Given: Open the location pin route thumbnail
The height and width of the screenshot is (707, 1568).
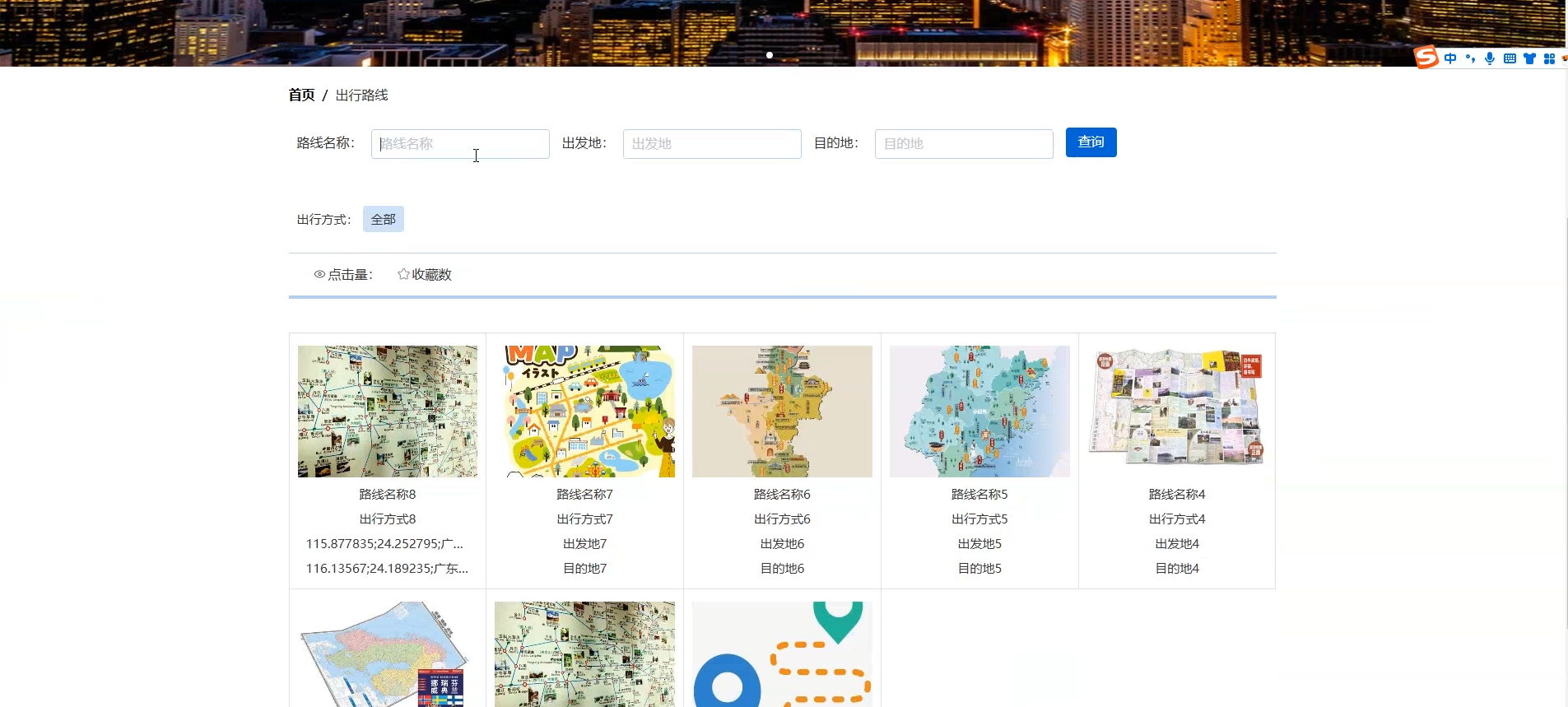Looking at the screenshot, I should click(782, 654).
